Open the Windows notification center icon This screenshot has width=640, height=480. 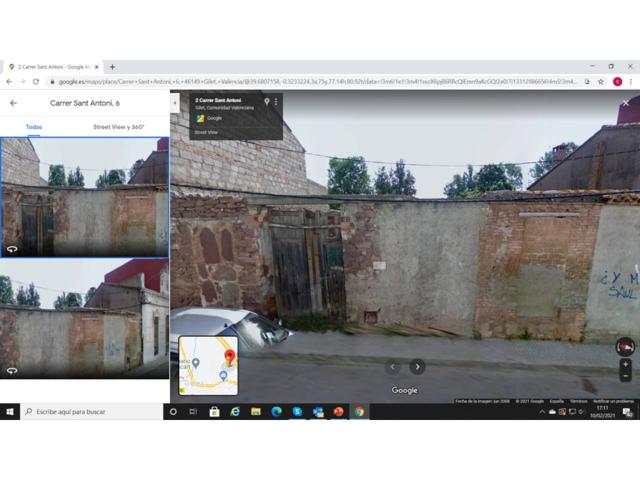pos(627,412)
